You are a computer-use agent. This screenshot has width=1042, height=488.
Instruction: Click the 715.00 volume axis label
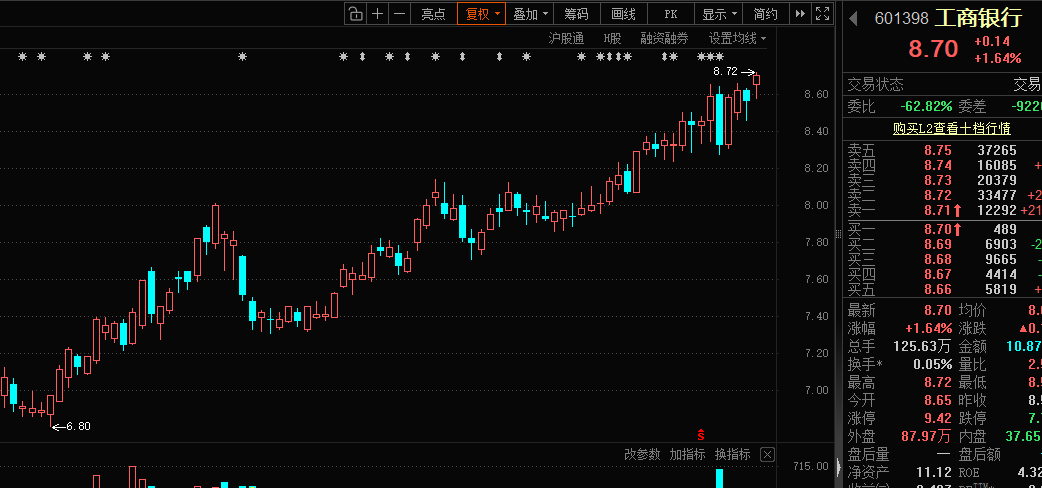811,467
